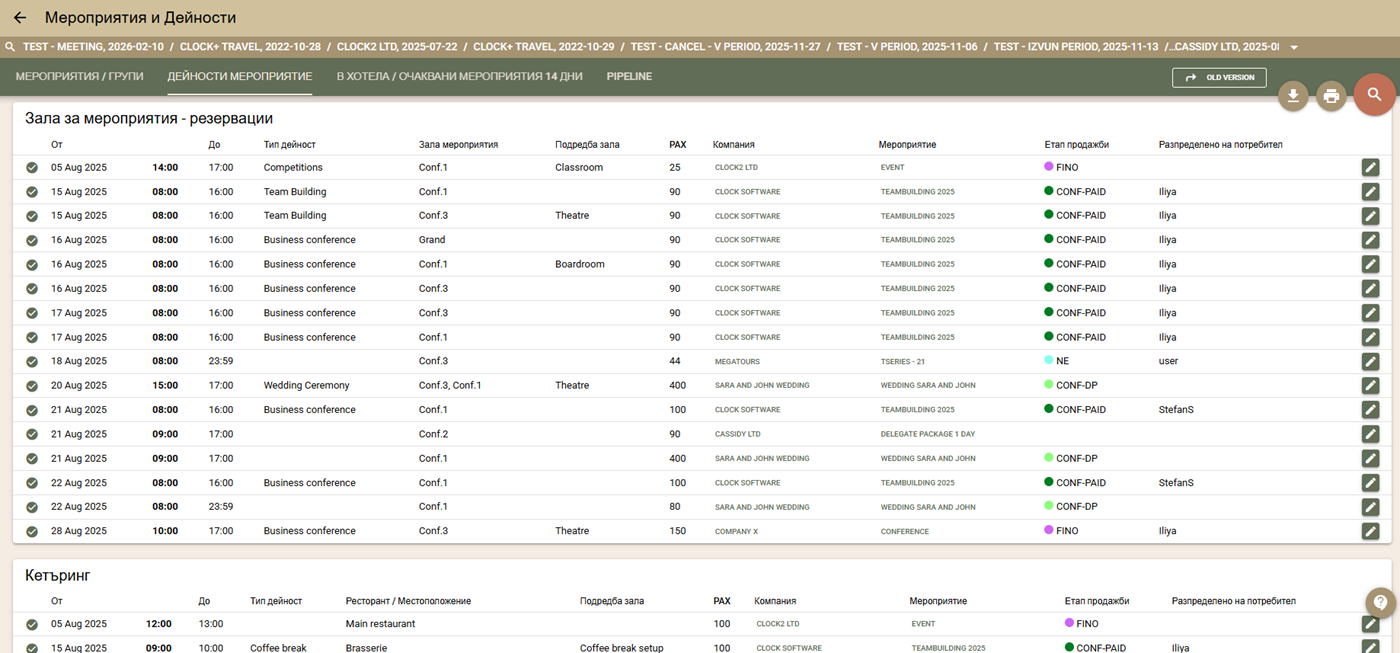Click the Grand hall cell

coord(432,240)
